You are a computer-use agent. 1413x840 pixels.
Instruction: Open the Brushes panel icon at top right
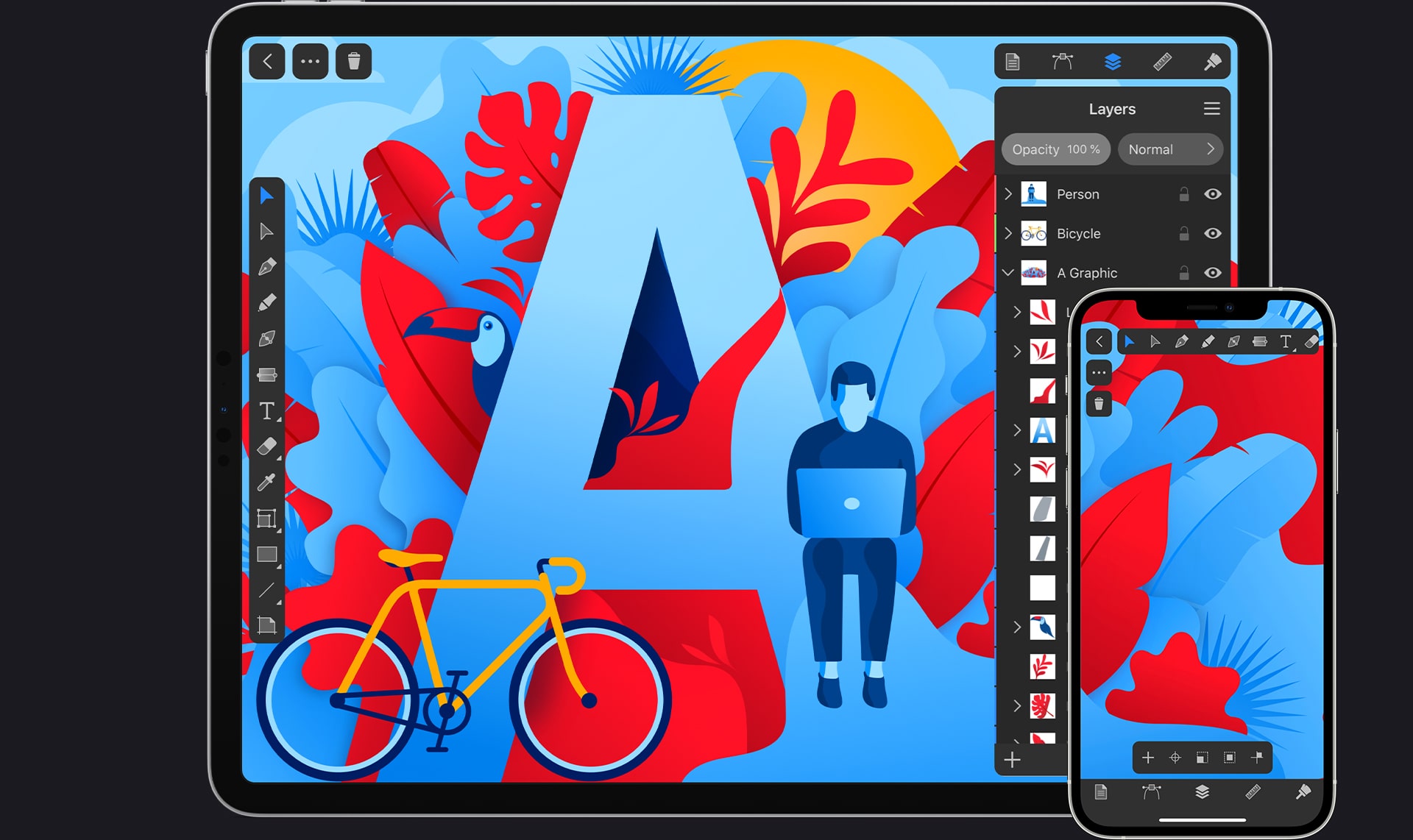coord(1213,63)
